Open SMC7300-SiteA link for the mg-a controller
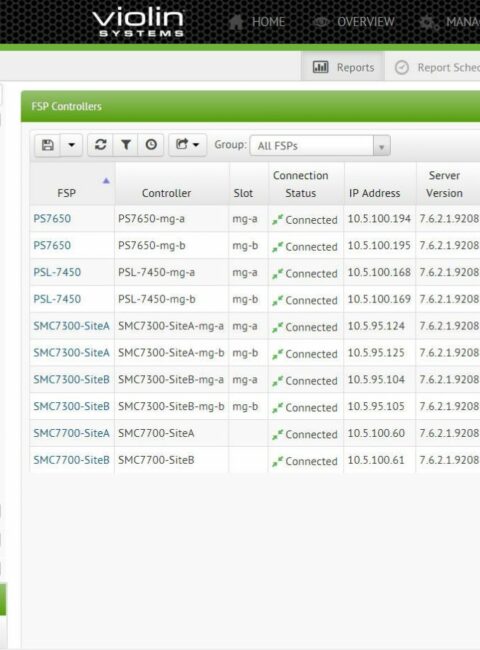Image resolution: width=480 pixels, height=650 pixels. (71, 326)
